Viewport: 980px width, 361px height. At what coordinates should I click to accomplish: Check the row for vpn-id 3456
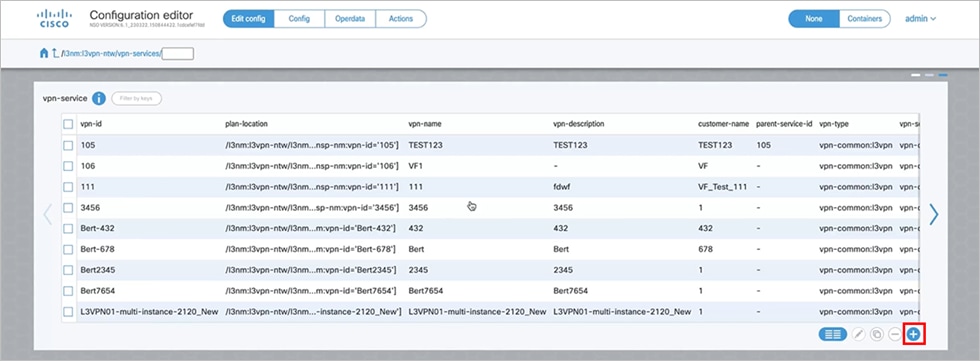(68, 207)
